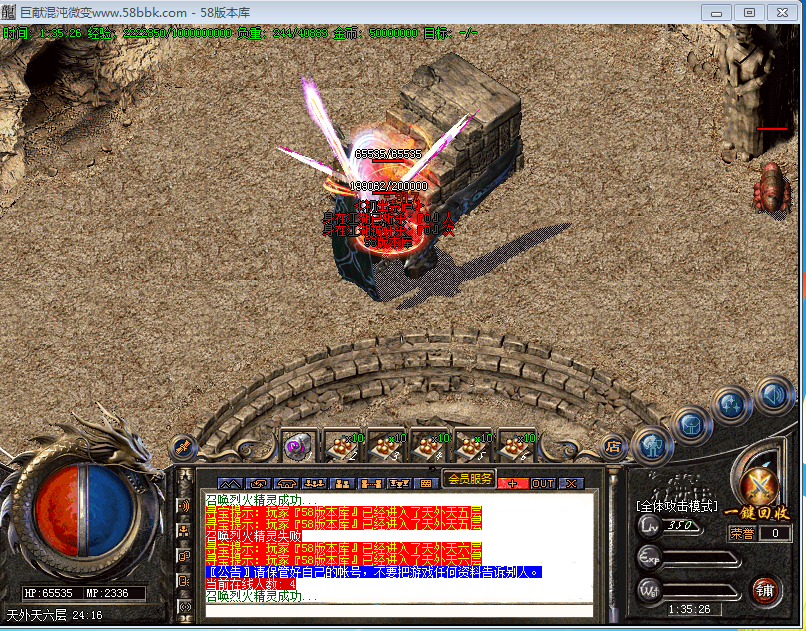Use the potion bundle in belt slot 3
This screenshot has width=806, height=631.
click(x=387, y=446)
